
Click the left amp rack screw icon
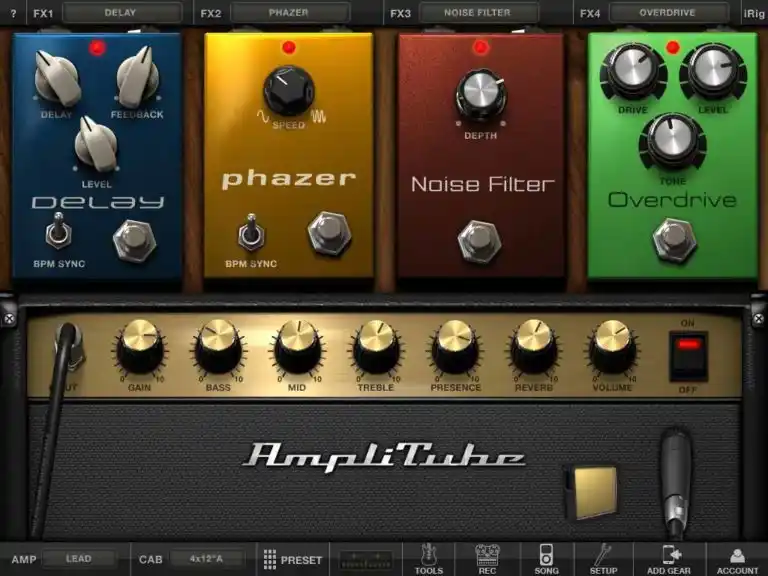tap(9, 319)
